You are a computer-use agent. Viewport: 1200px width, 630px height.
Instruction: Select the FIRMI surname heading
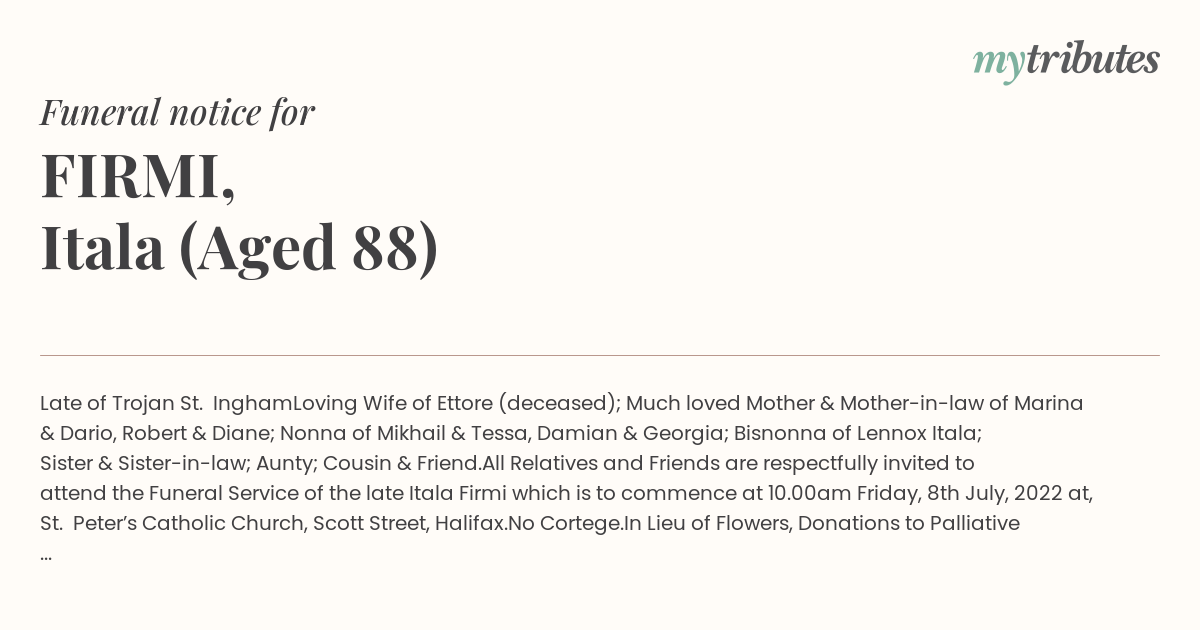[138, 177]
